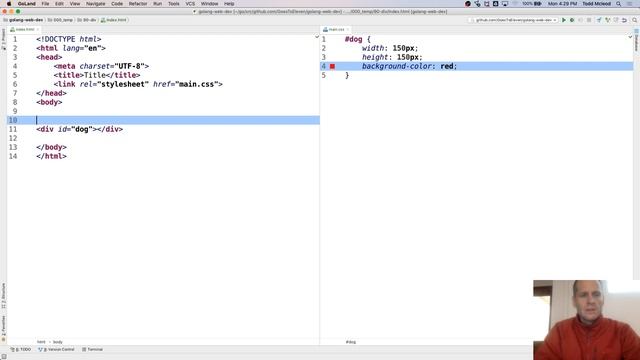Open the Apple menu

coord(9,4)
